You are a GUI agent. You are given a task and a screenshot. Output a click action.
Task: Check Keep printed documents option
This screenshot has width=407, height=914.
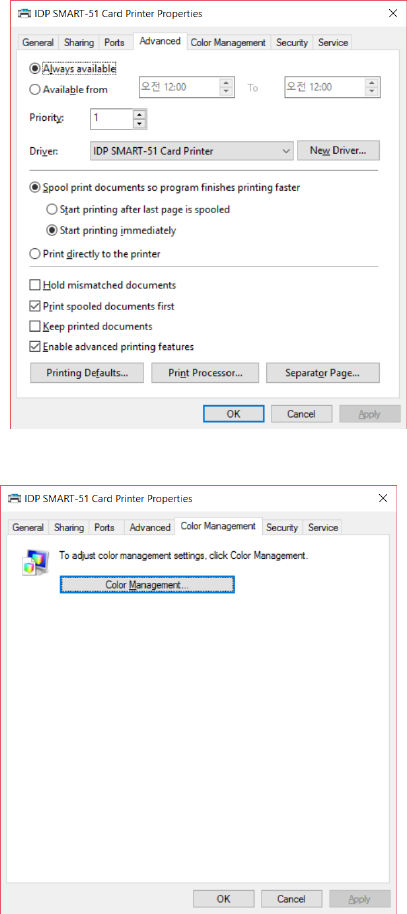click(x=35, y=326)
